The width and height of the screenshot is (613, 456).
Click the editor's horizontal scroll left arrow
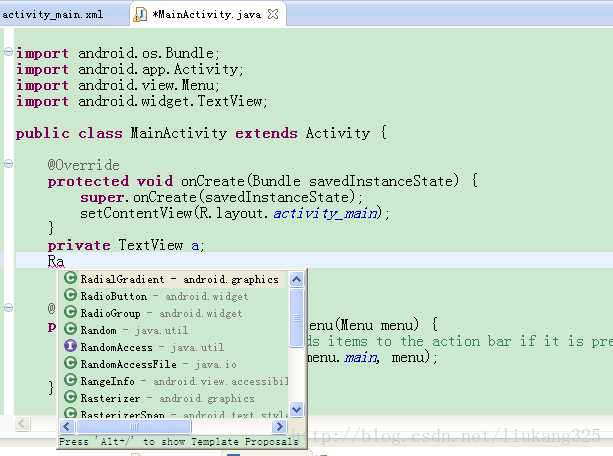click(x=22, y=424)
